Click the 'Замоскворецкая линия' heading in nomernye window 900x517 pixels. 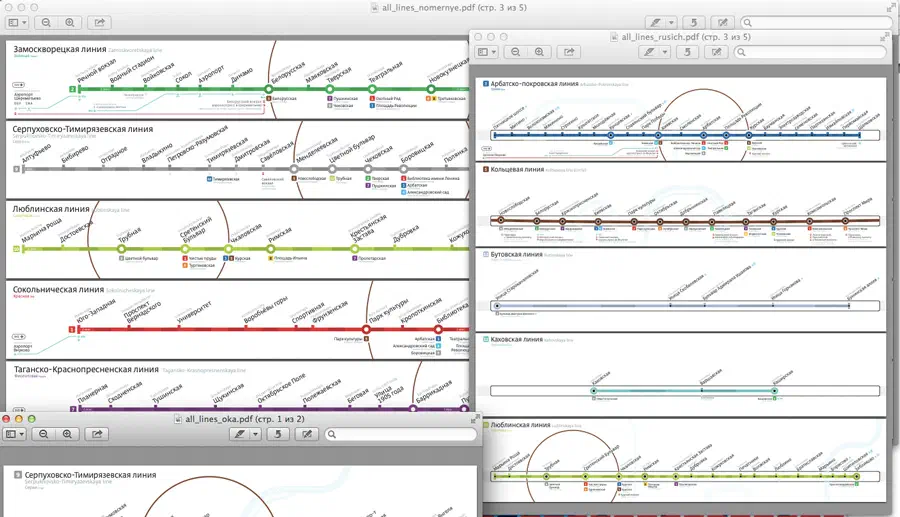[x=60, y=49]
